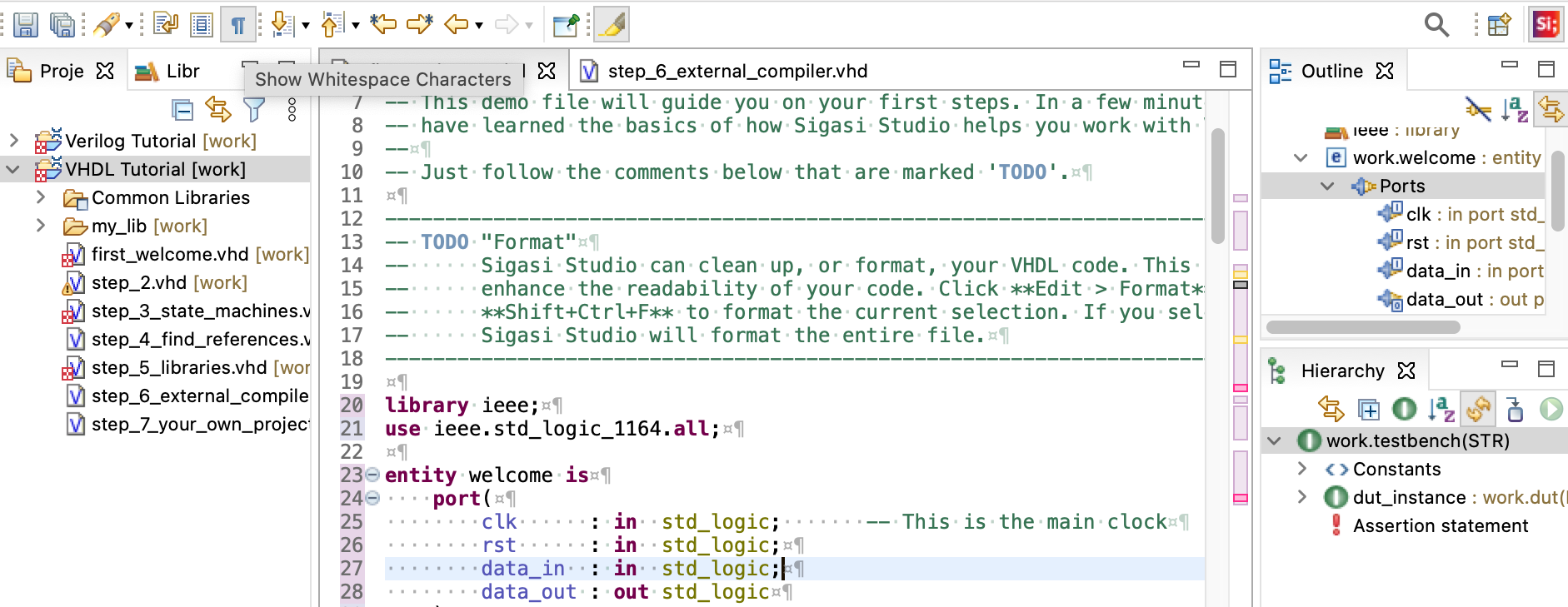Select data_out port in Outline

1461,299
